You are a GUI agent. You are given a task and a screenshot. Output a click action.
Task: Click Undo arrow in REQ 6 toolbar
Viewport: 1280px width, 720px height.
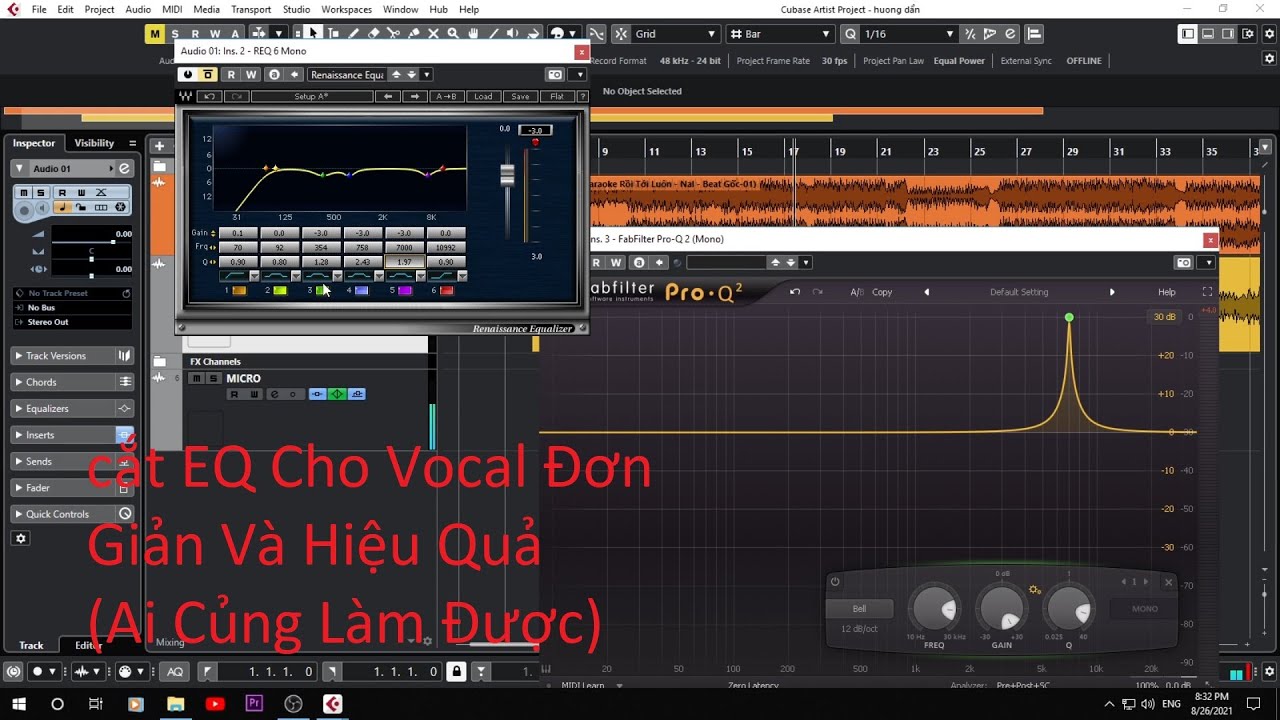(x=209, y=96)
